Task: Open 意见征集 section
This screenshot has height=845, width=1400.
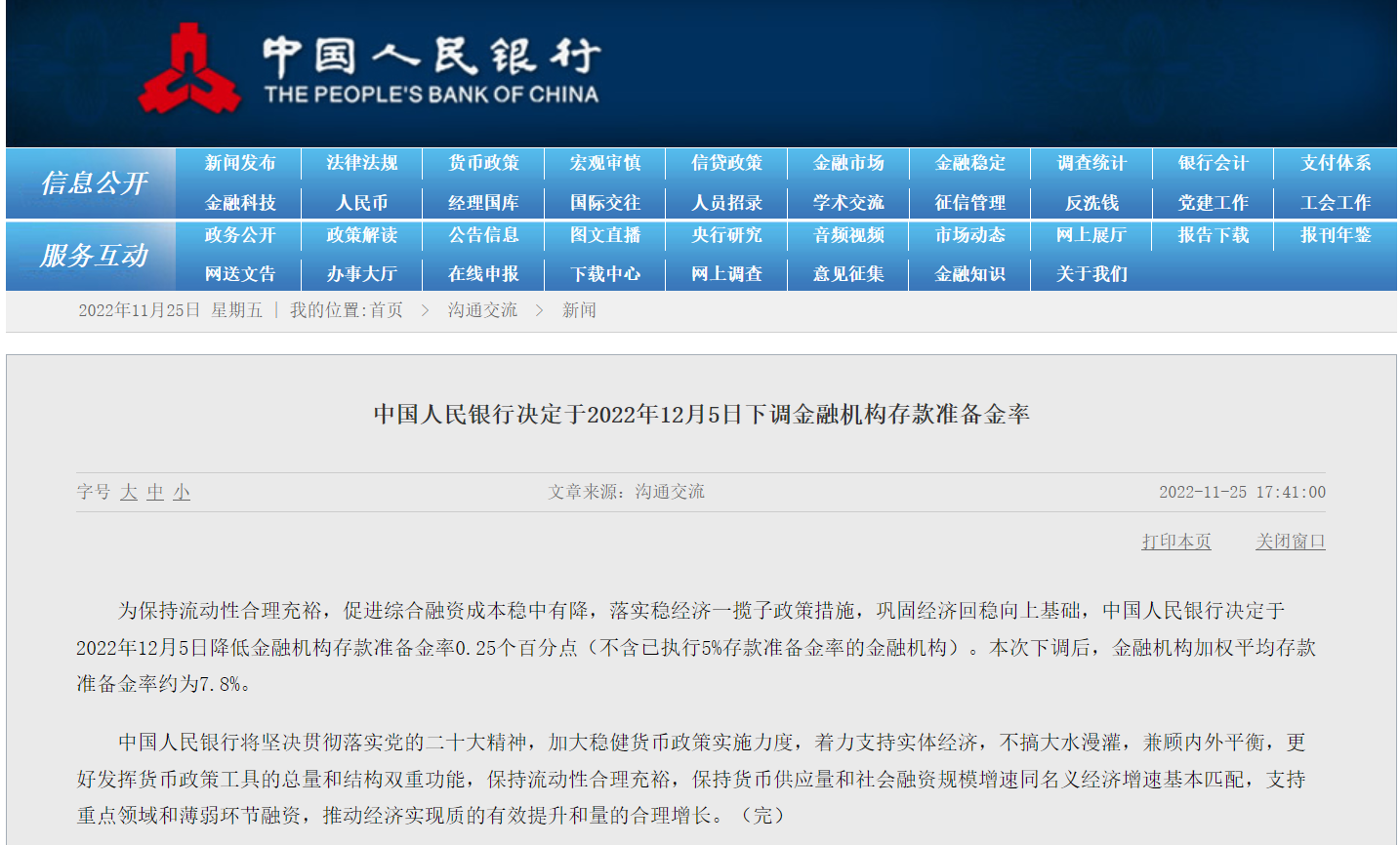Action: (x=848, y=274)
